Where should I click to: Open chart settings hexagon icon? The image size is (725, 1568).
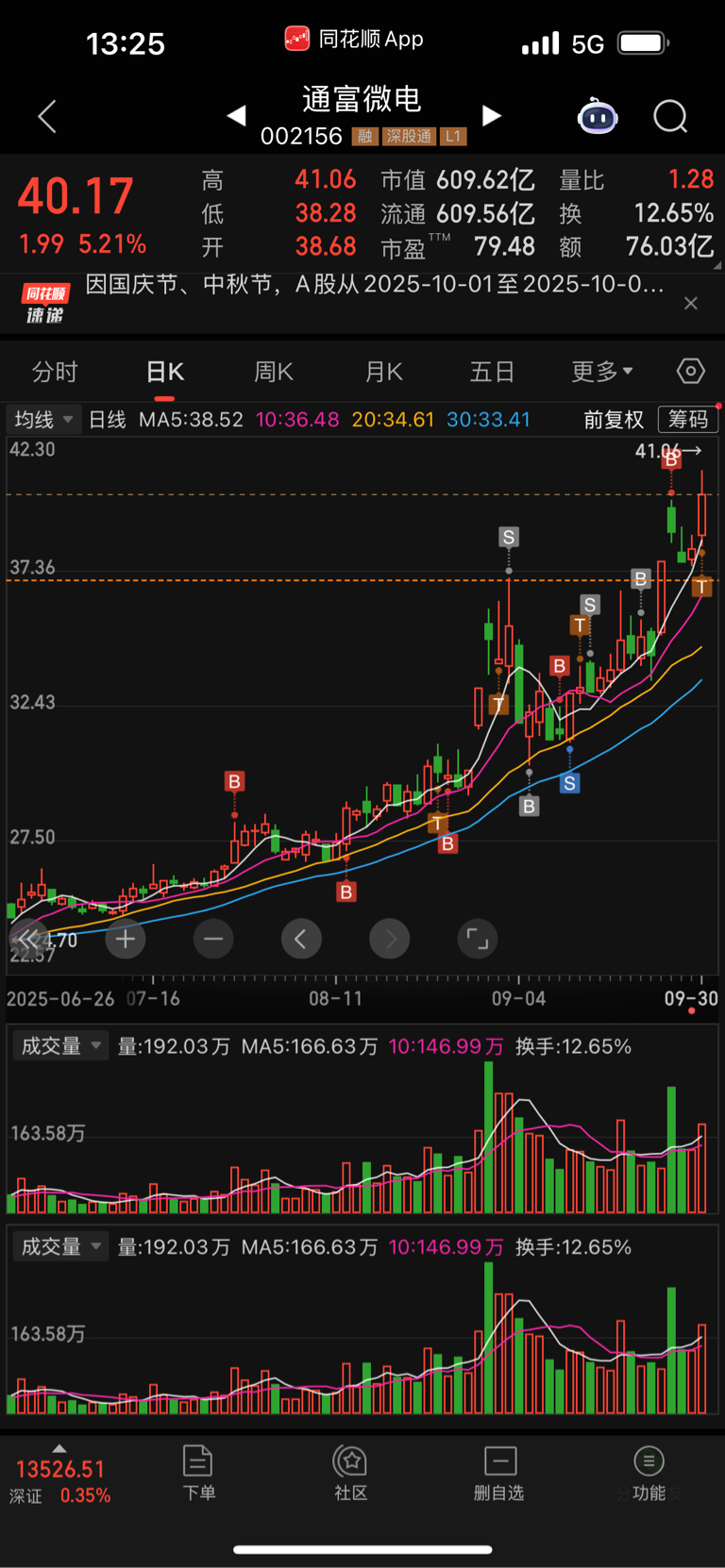click(x=691, y=372)
